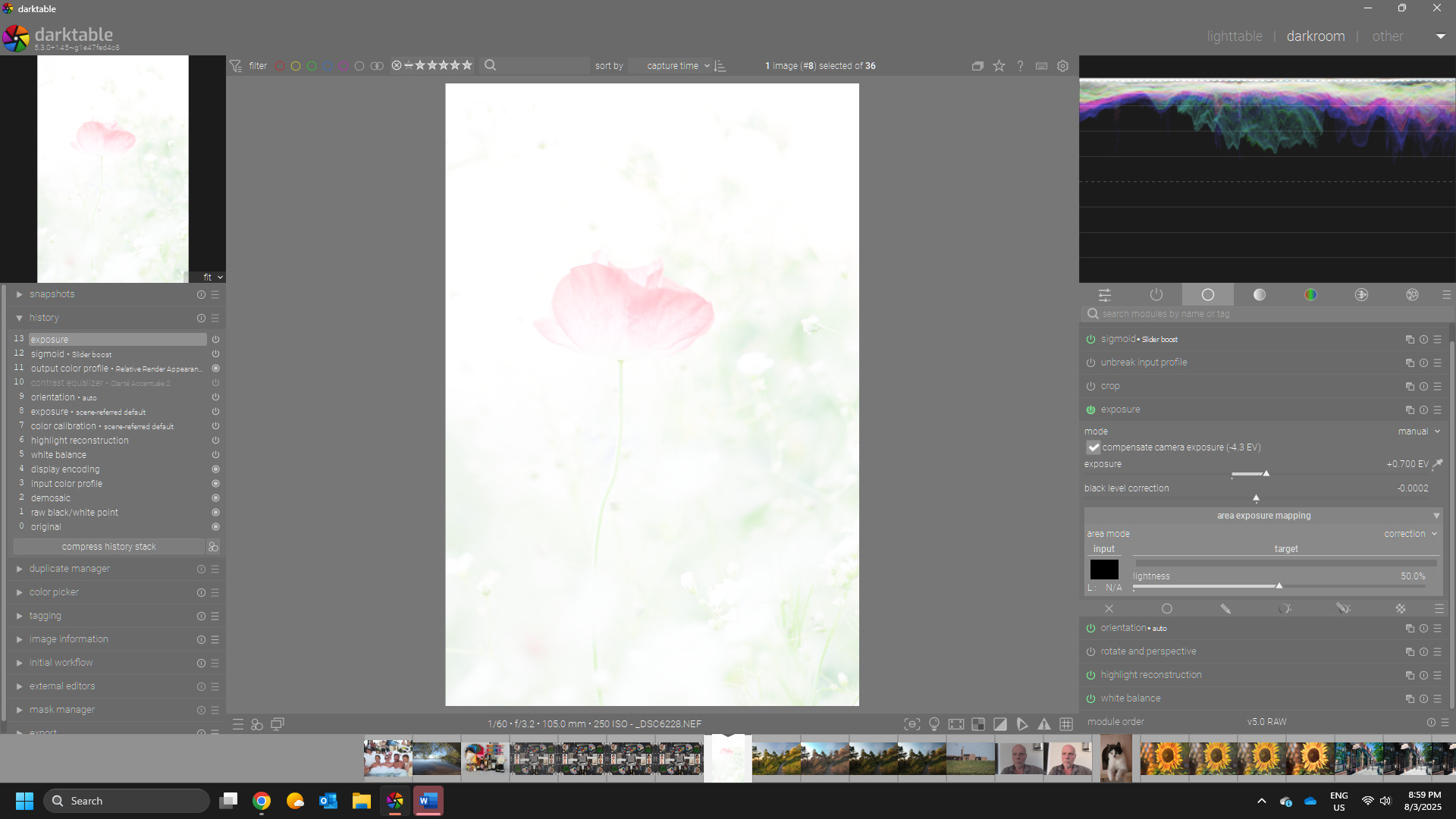The width and height of the screenshot is (1456, 819).
Task: Switch to the lighttable view
Action: (x=1235, y=36)
